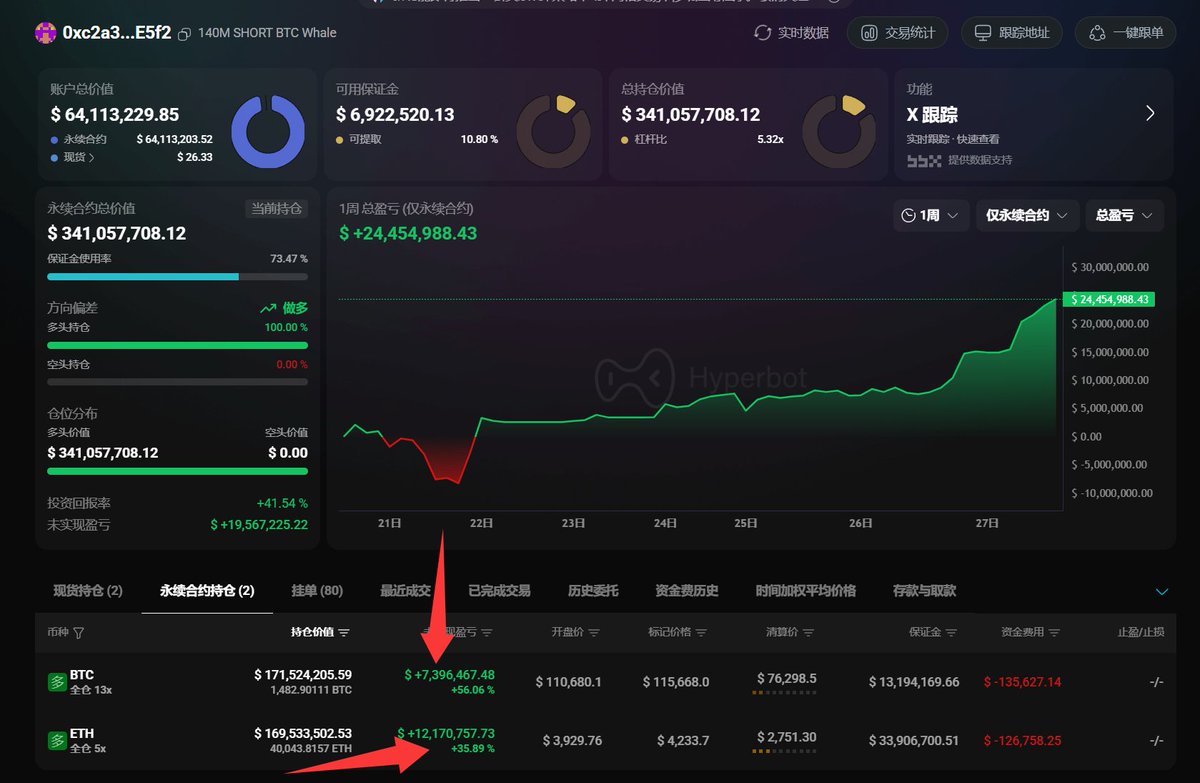The image size is (1200, 783).
Task: Click BTC margin $13,194,169.66
Action: click(x=913, y=682)
